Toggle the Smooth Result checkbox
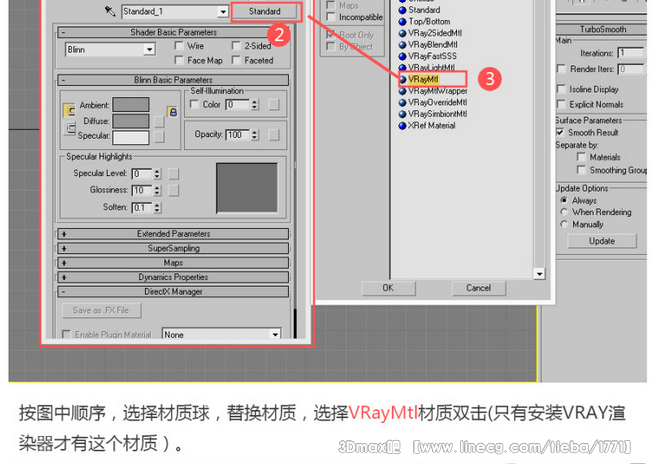 pyautogui.click(x=561, y=133)
